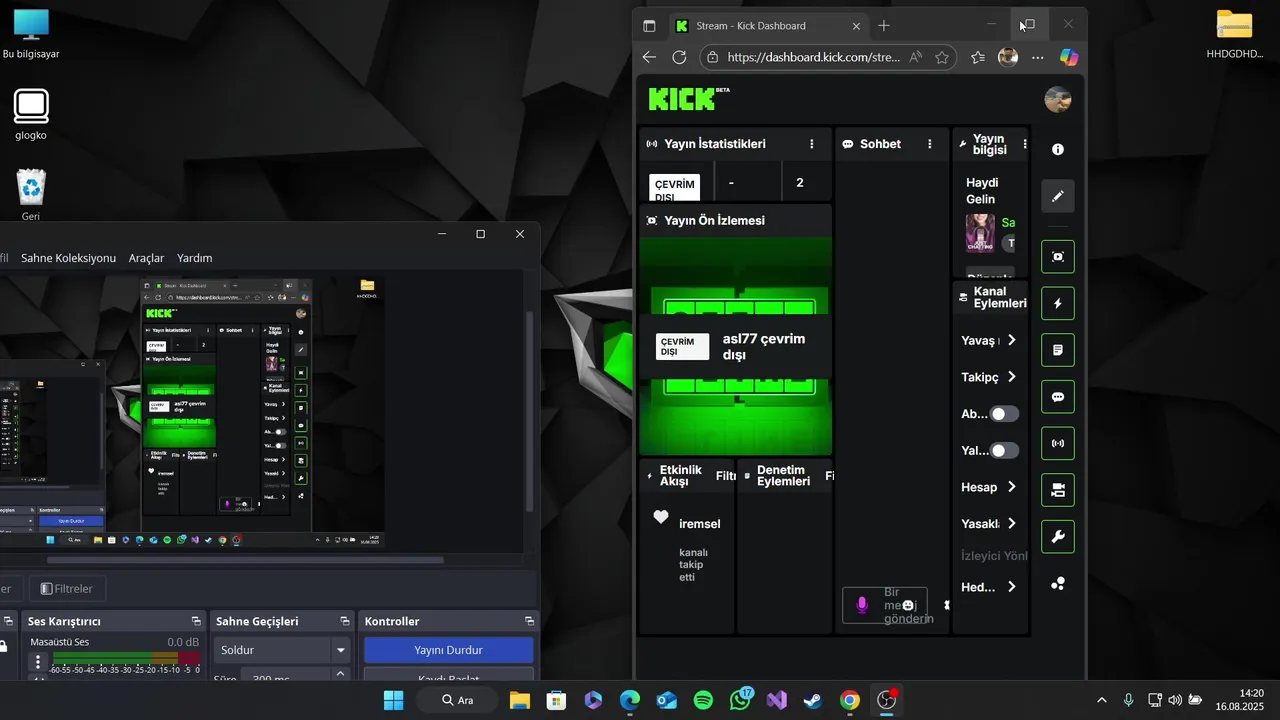Open Edge read aloud icon in address bar
This screenshot has width=1280, height=720.
(915, 58)
